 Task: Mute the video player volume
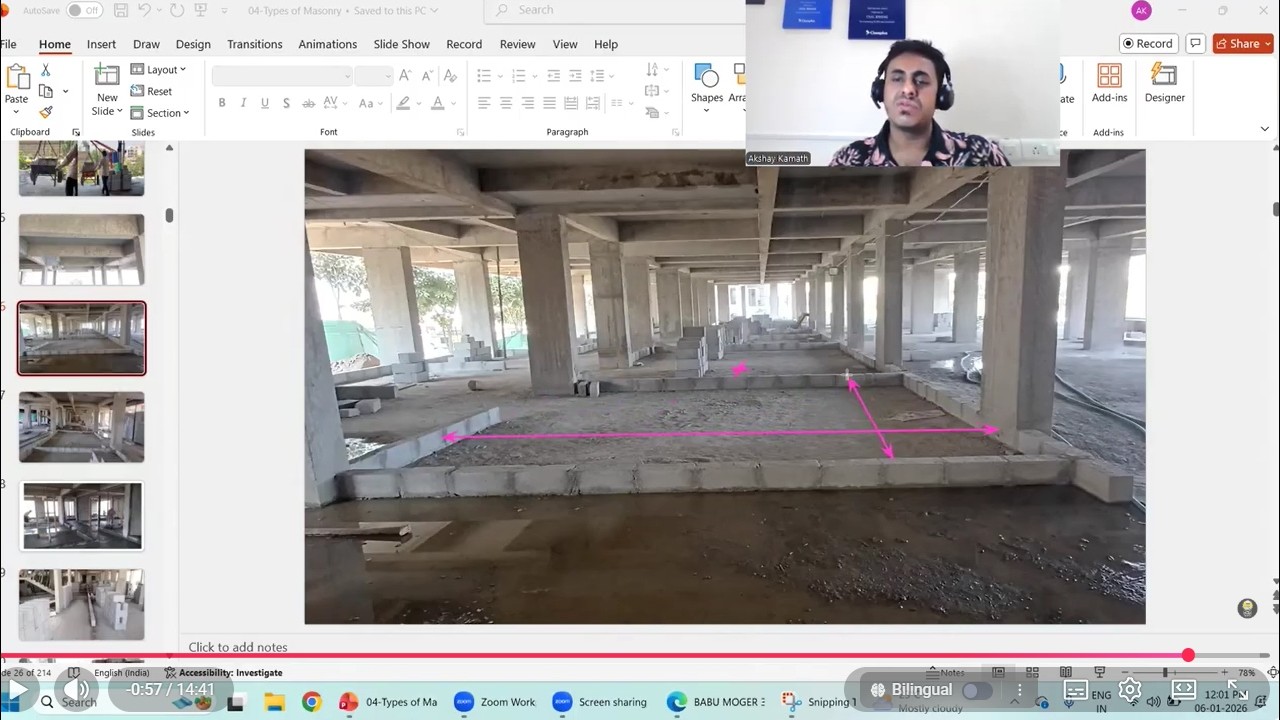[x=76, y=690]
